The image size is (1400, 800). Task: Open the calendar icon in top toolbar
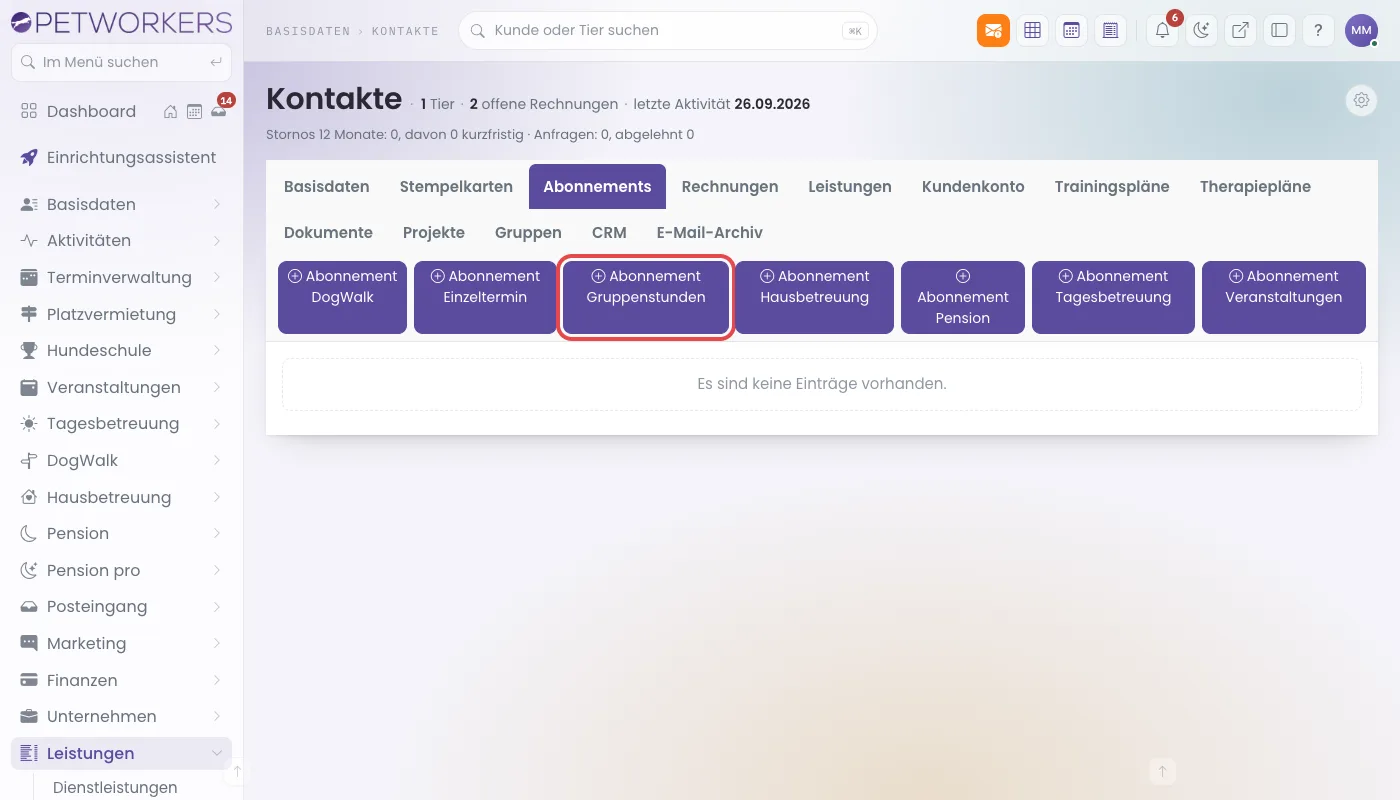(1071, 30)
